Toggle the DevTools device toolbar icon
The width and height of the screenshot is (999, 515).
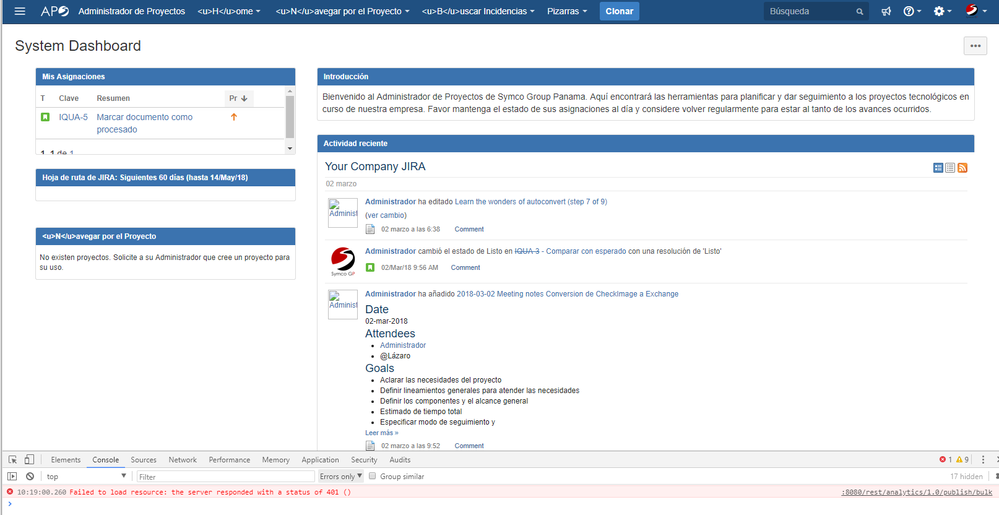(x=29, y=460)
